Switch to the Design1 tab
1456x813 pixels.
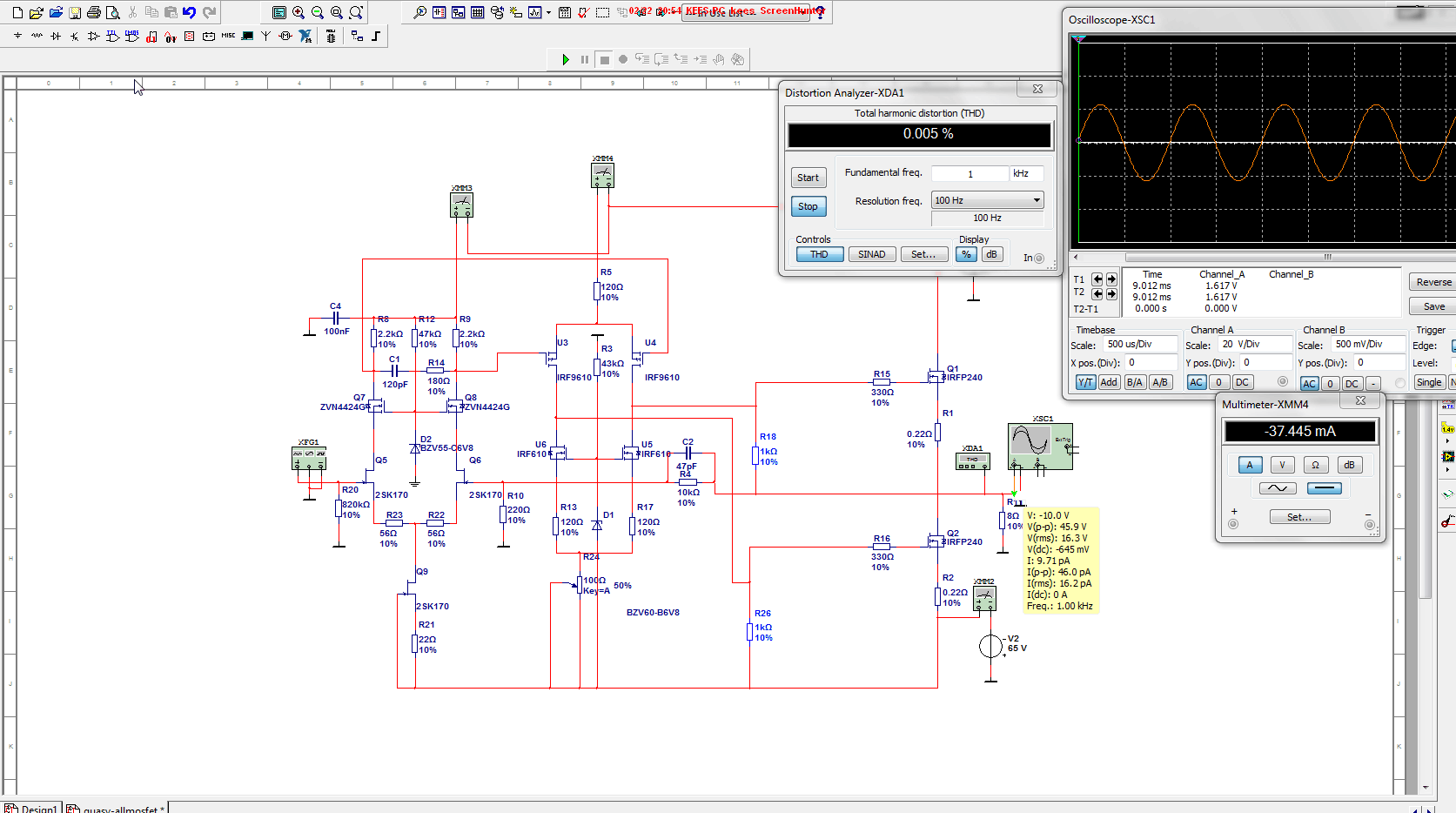tap(32, 808)
